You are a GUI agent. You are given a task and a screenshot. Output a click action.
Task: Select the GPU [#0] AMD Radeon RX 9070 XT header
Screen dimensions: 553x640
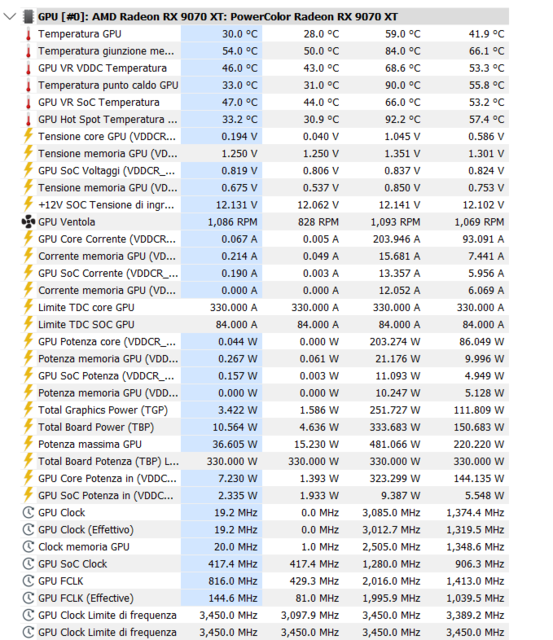coord(218,17)
